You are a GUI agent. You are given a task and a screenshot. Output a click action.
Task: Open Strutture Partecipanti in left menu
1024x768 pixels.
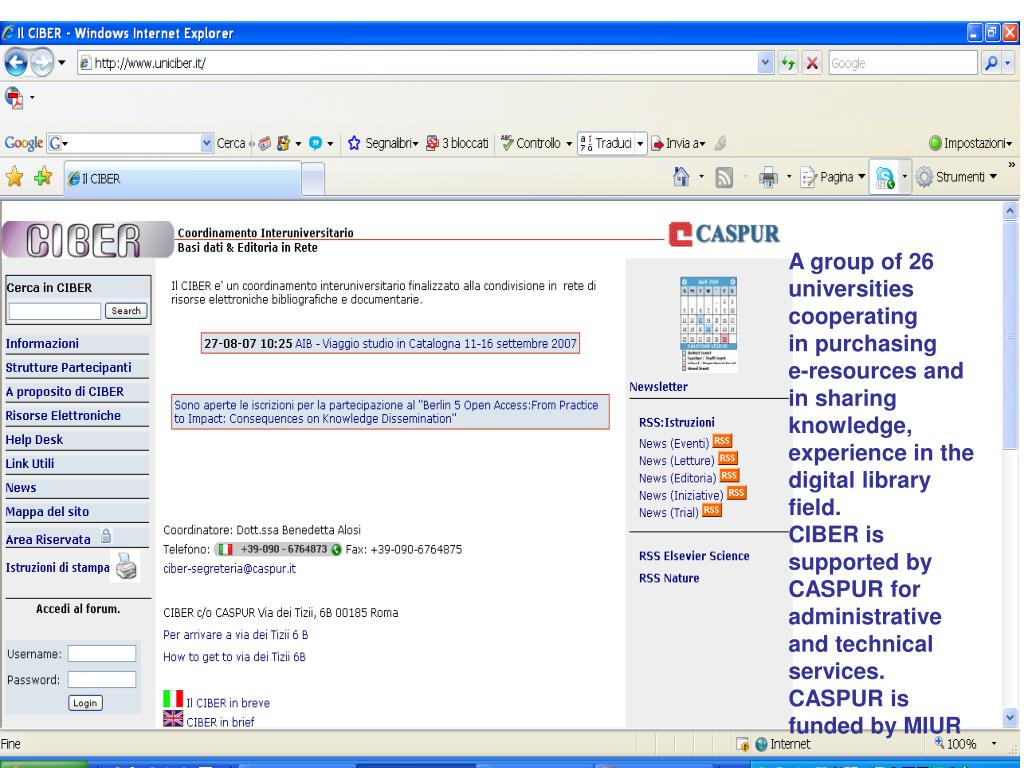click(69, 368)
